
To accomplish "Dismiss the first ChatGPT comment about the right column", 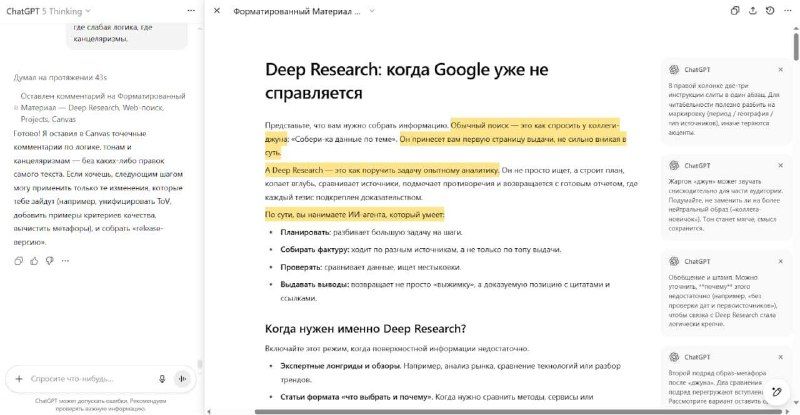I will tap(780, 69).
